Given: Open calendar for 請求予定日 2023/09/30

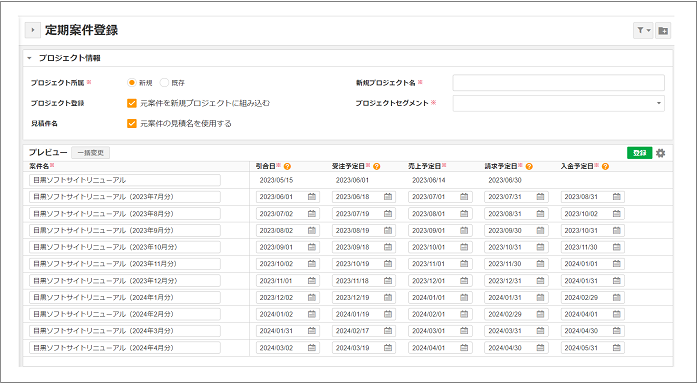Looking at the screenshot, I should (540, 230).
